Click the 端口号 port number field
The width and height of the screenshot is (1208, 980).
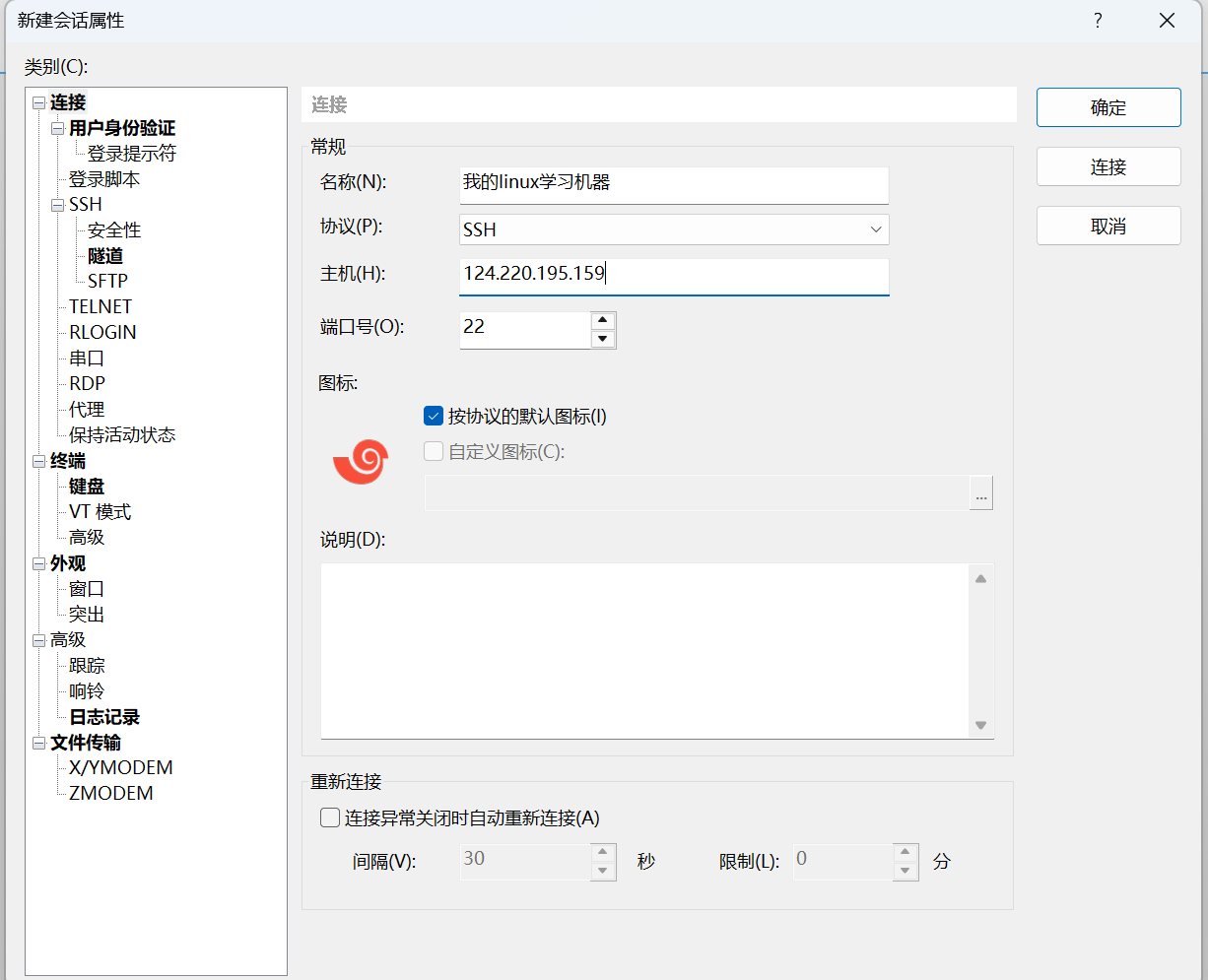click(x=525, y=330)
